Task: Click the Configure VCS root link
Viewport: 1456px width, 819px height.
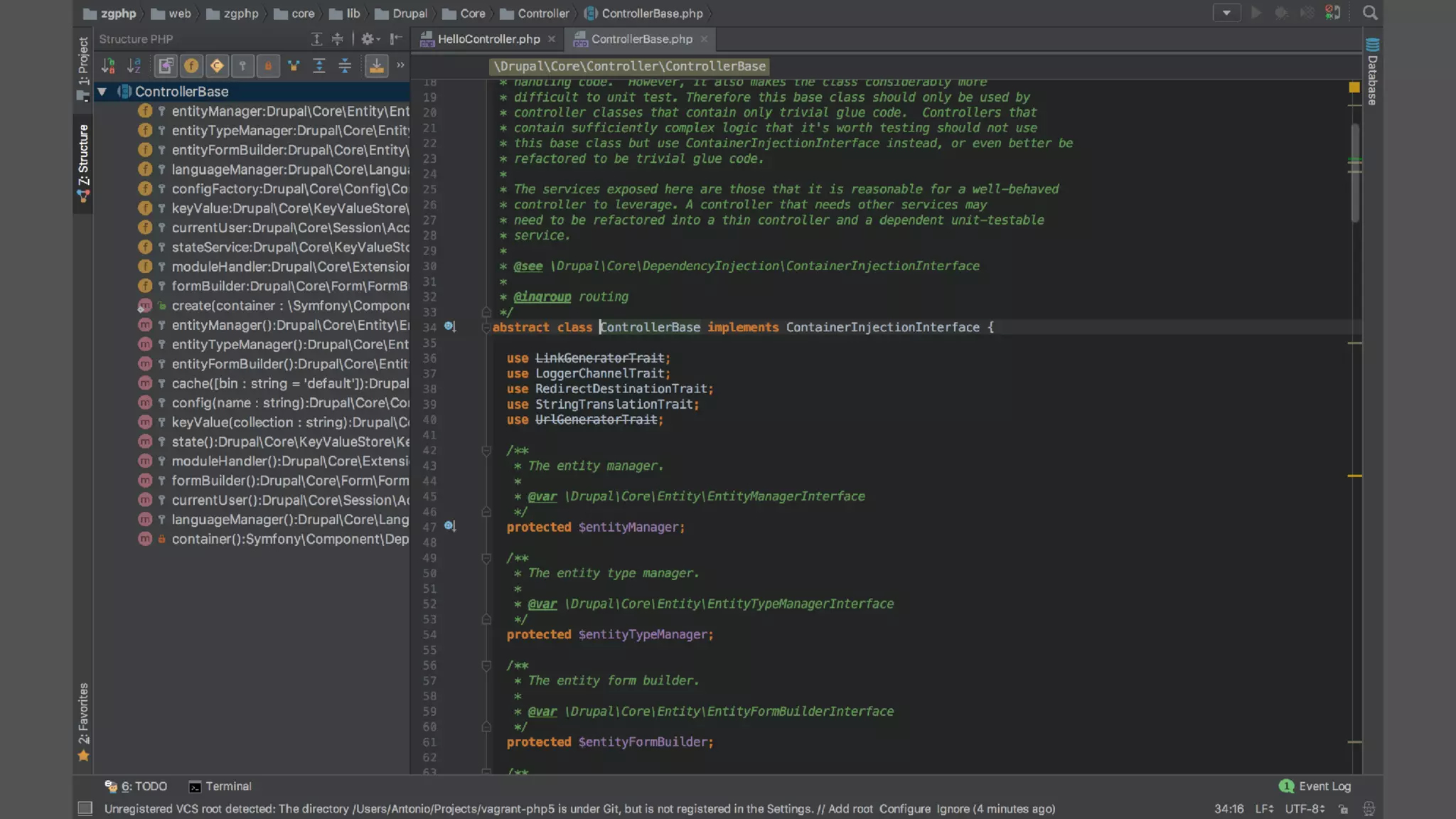Action: point(904,809)
